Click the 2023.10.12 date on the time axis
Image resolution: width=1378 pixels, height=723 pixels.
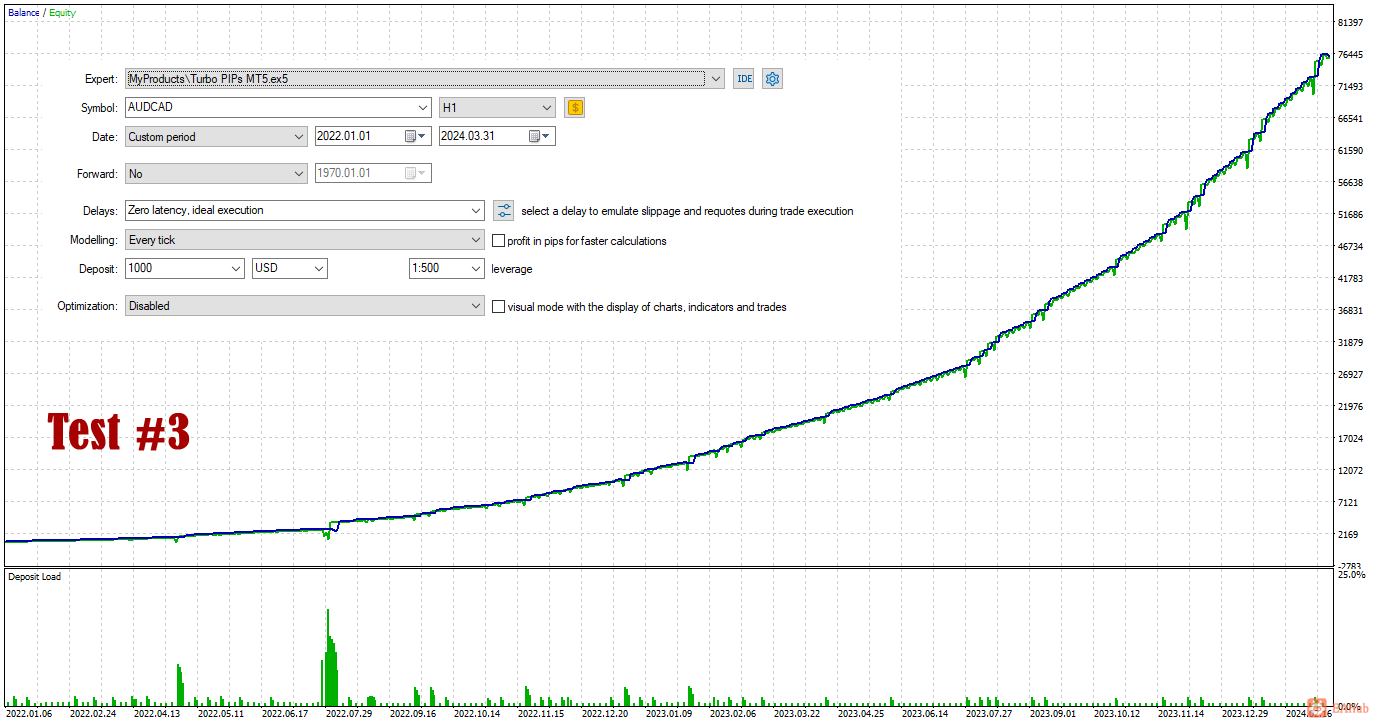point(1116,714)
